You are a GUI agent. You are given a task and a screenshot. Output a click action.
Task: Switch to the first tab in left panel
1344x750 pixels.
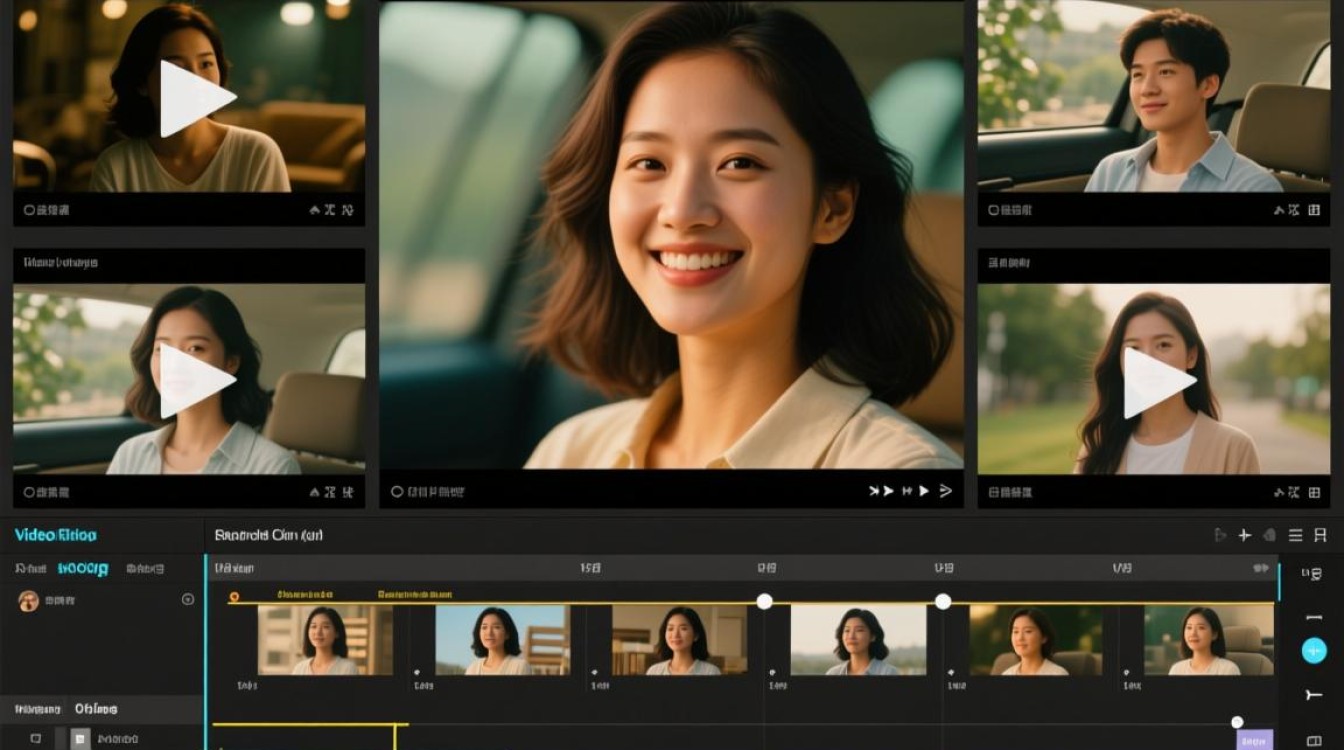pos(30,568)
